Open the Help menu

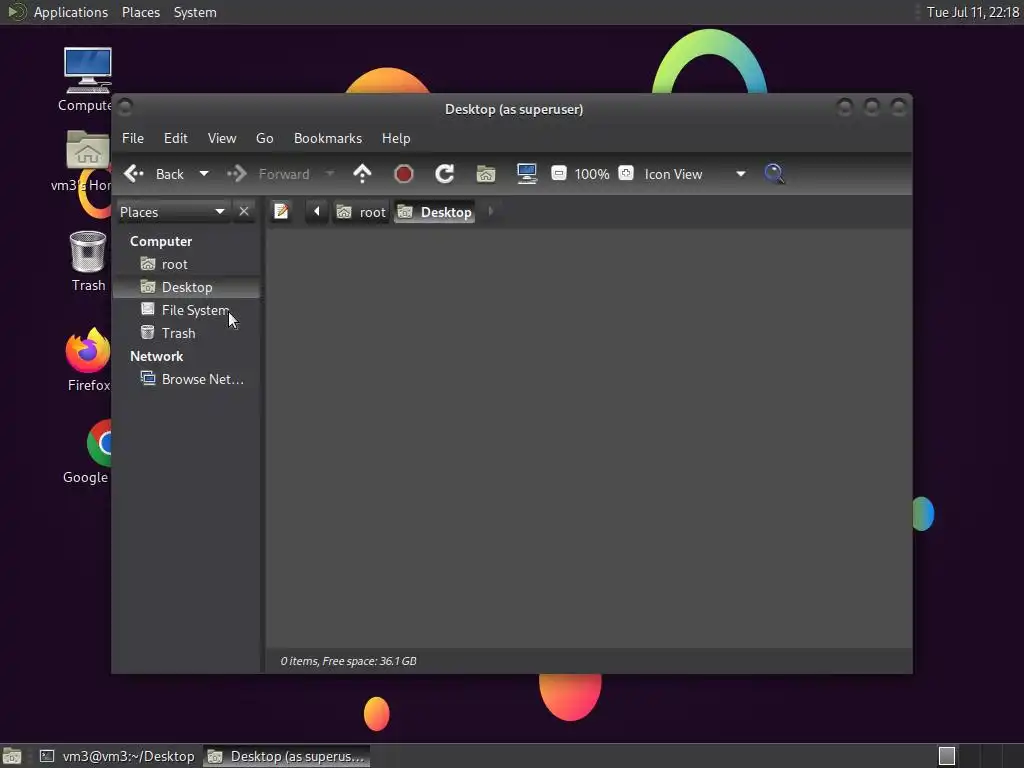click(396, 138)
